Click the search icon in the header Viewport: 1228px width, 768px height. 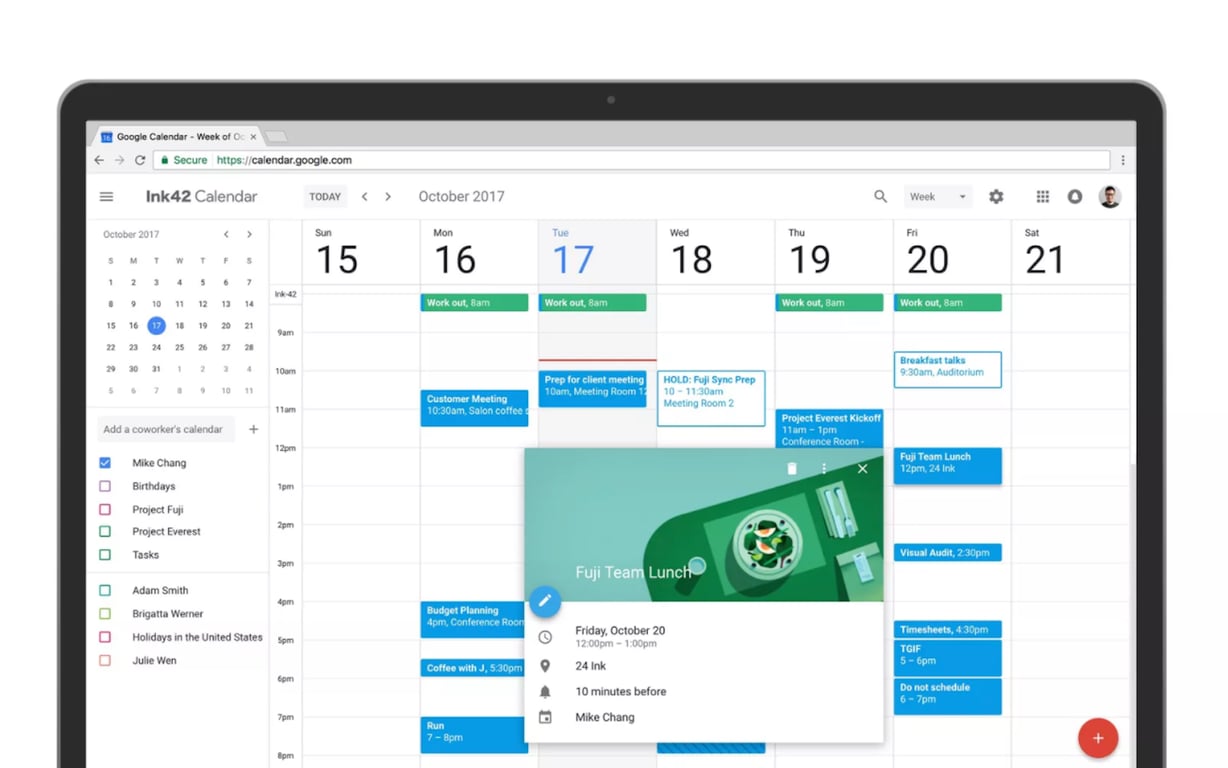click(x=880, y=196)
